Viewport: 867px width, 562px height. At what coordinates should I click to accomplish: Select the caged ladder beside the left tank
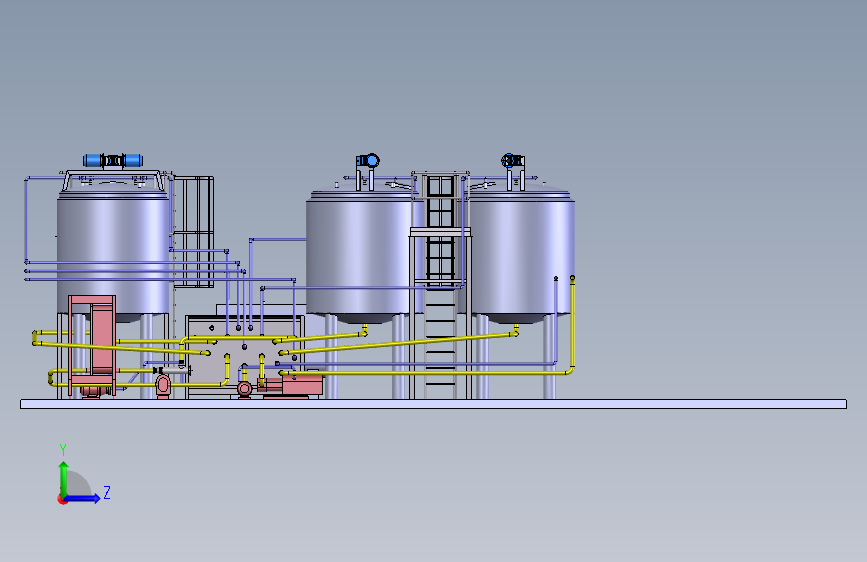[194, 231]
